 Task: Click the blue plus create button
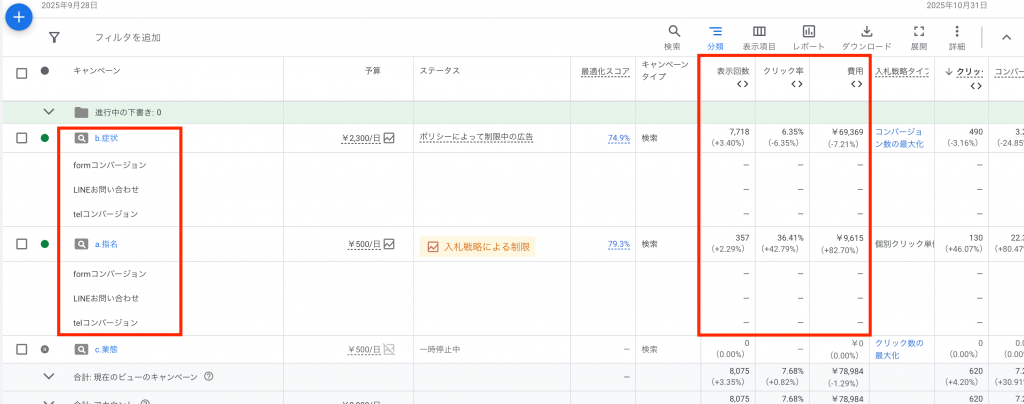[18, 17]
